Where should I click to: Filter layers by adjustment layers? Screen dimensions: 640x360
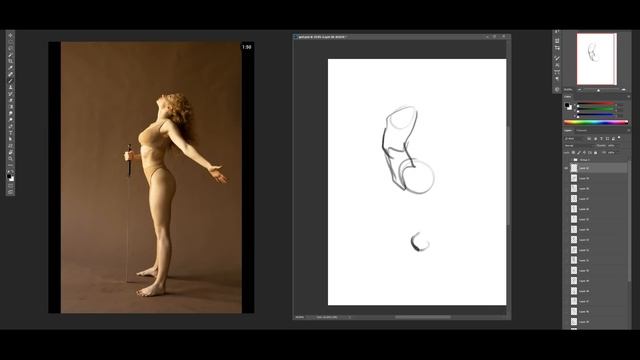596,139
